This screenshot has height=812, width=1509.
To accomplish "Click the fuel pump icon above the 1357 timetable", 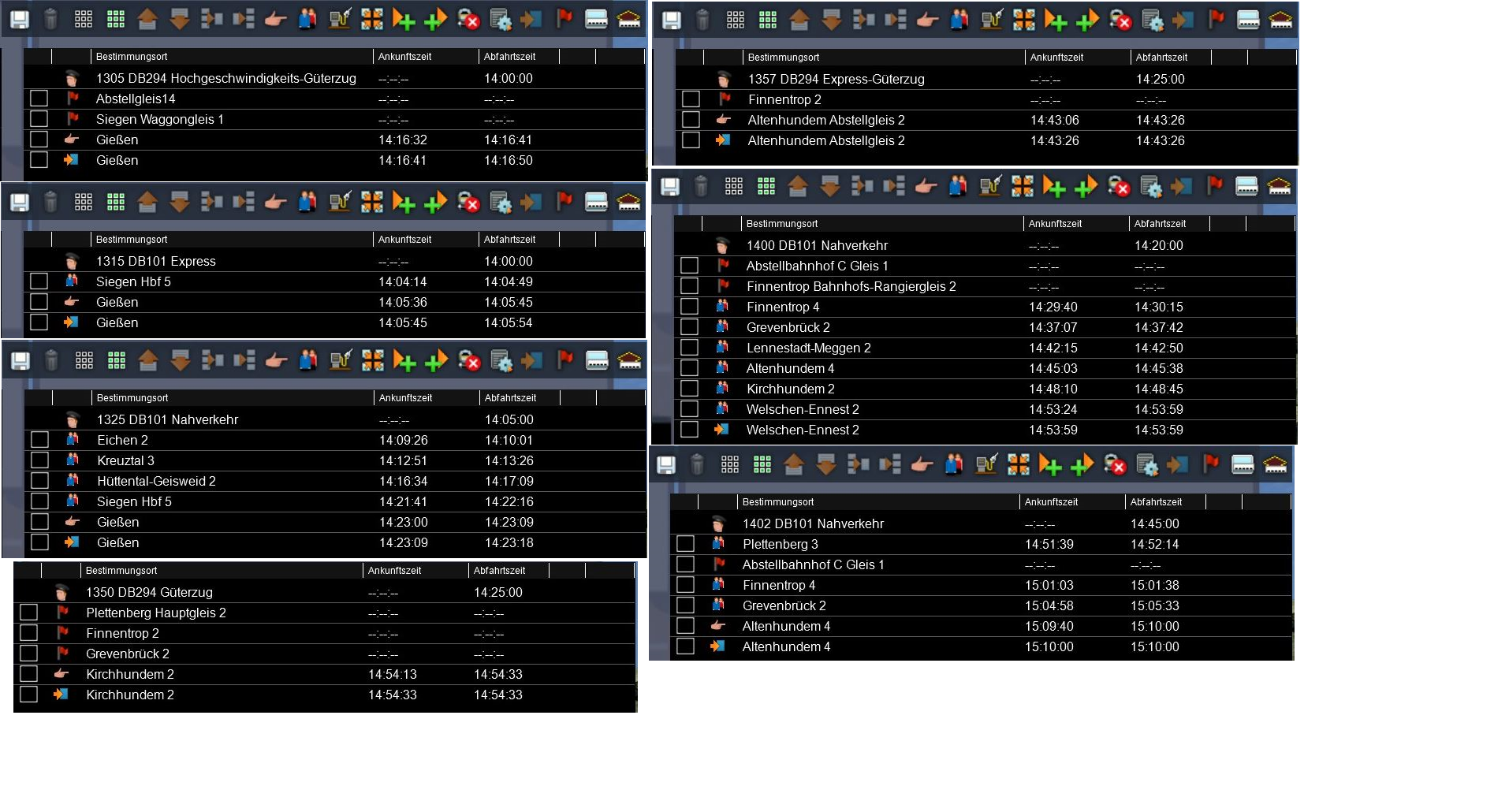I will (x=992, y=20).
